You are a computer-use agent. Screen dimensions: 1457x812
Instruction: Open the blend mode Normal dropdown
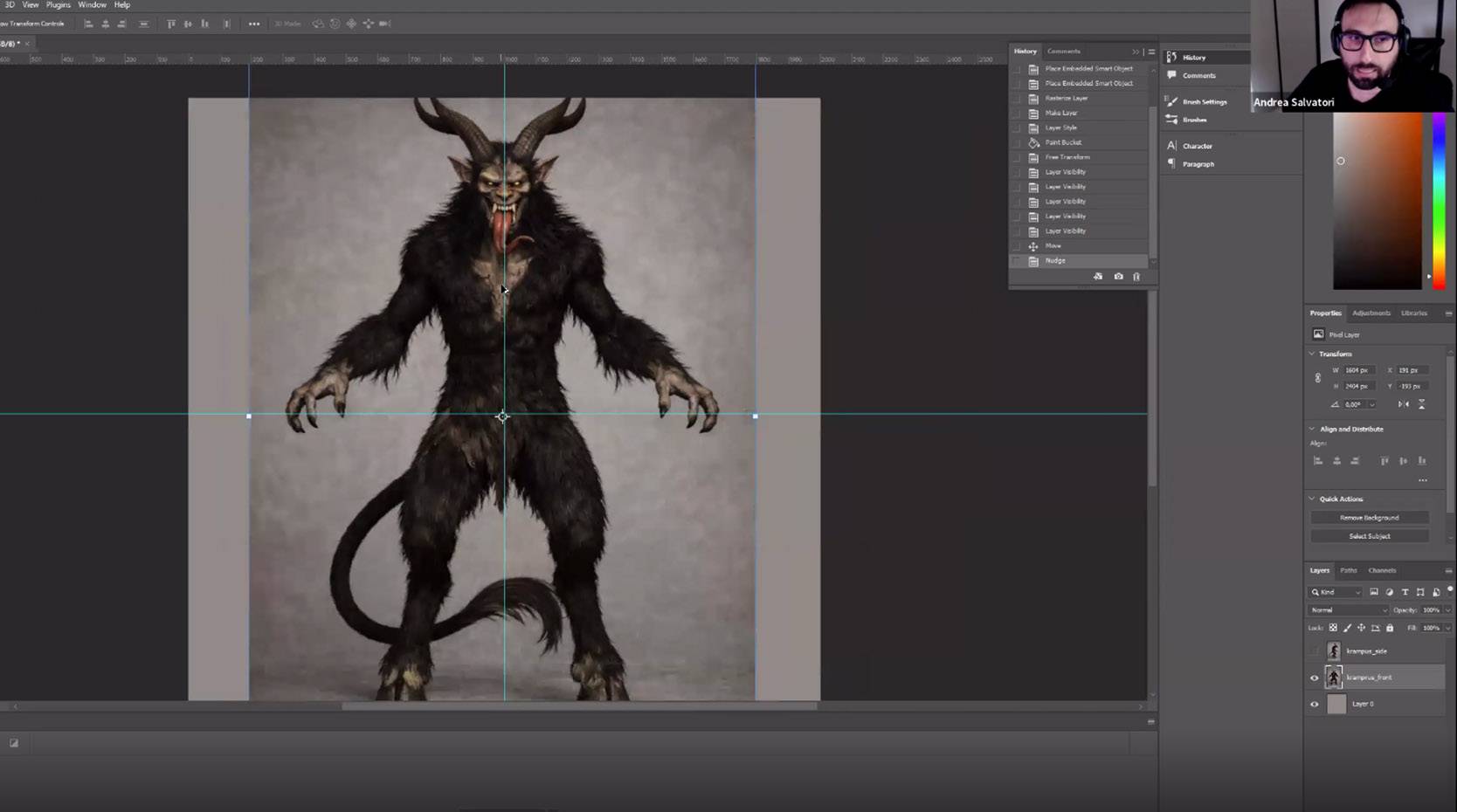pos(1348,610)
